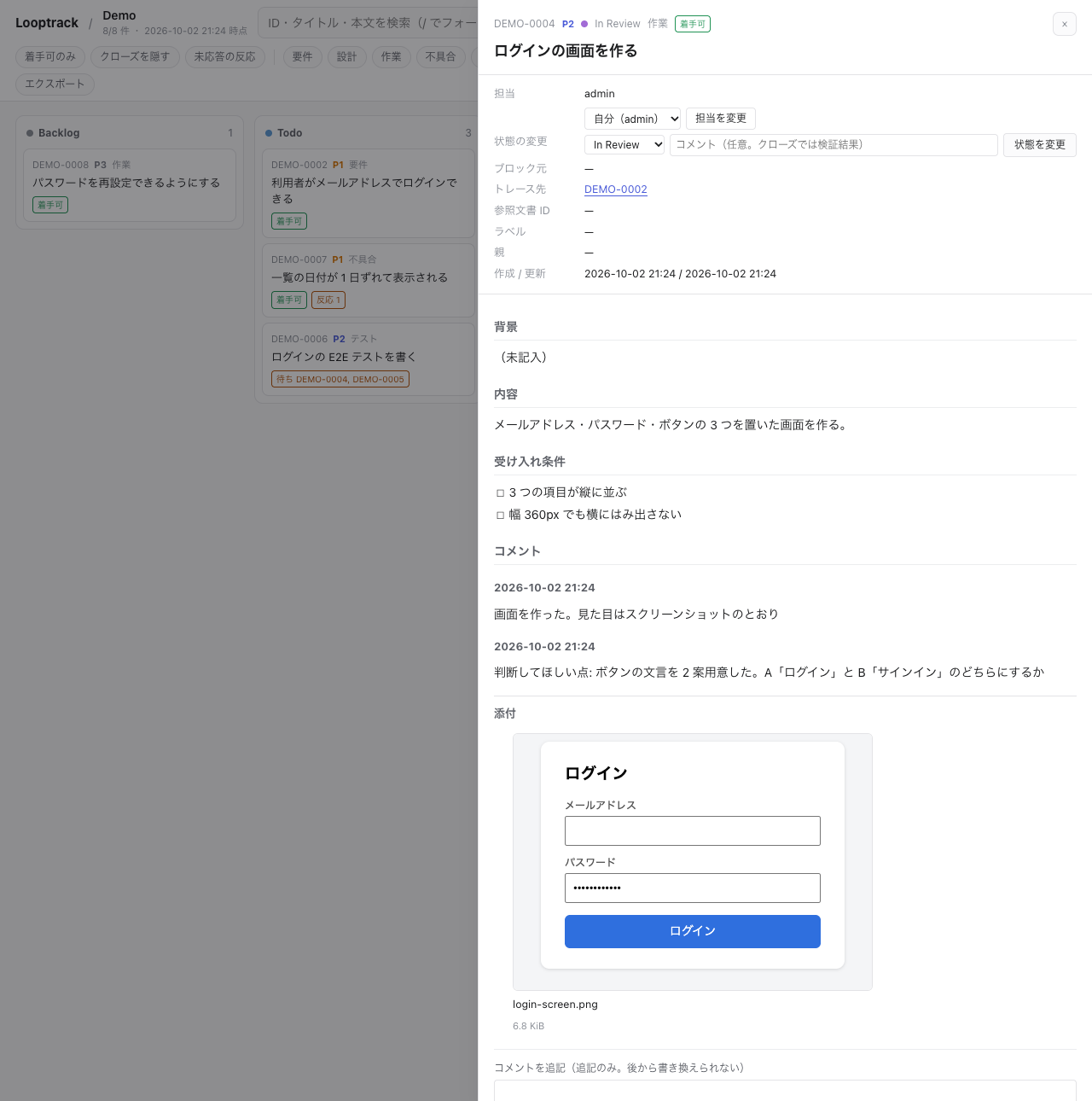Toggle the 着手可のみ filter chip
Screen dimensions: 1092x1101
coord(50,57)
